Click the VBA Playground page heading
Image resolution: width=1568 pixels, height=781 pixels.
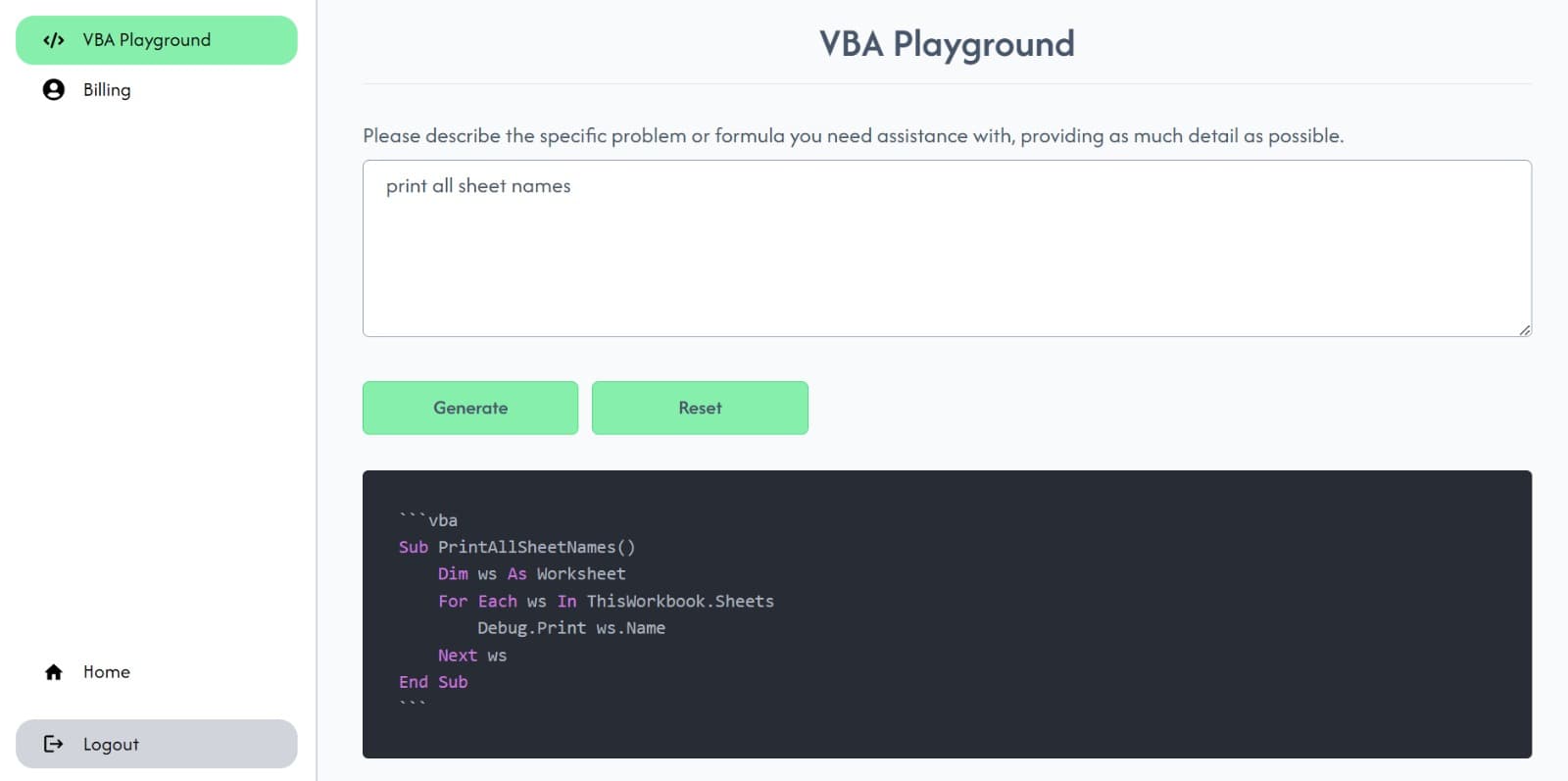(x=947, y=44)
